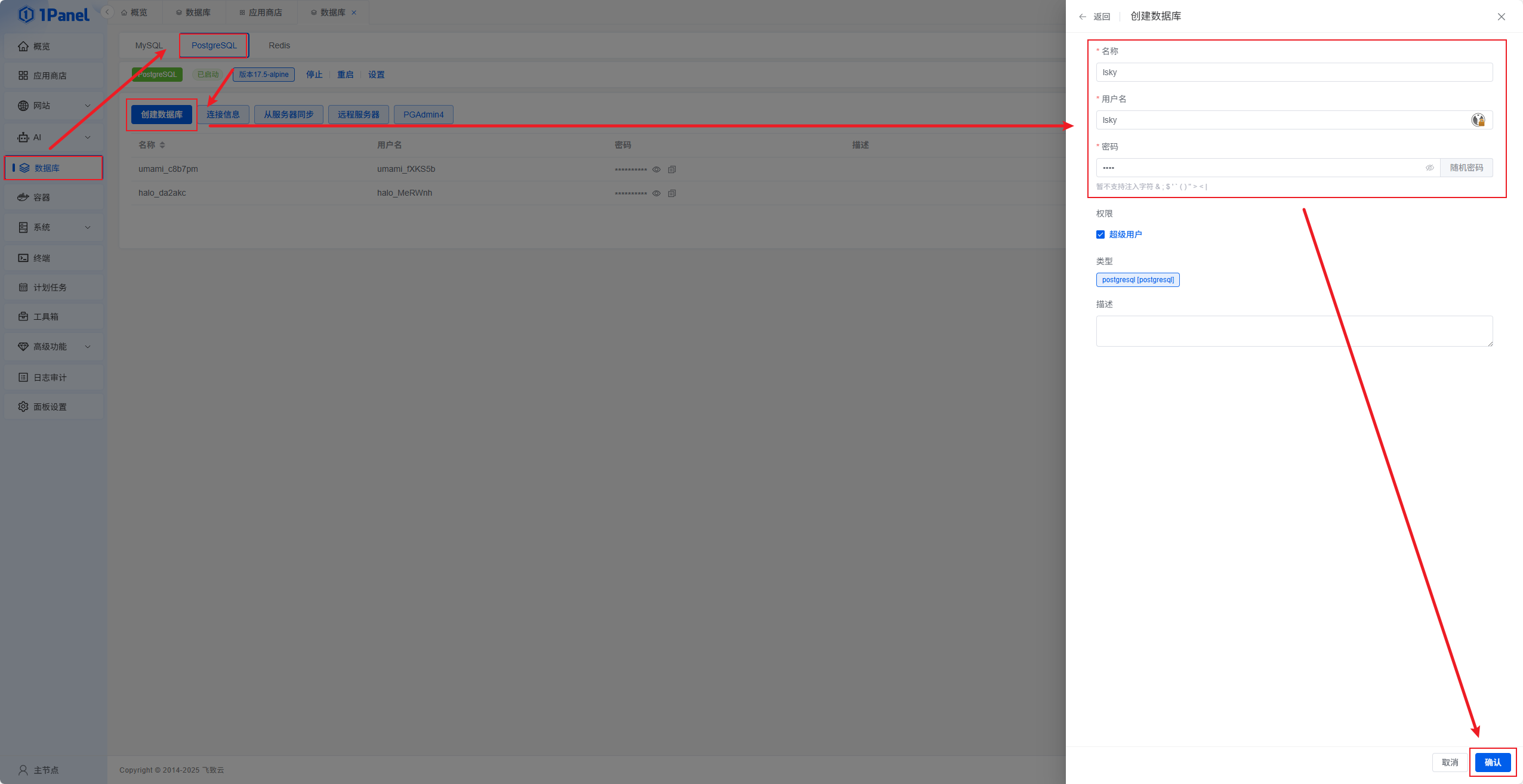The image size is (1523, 784).
Task: Focus the 密码 input field
Action: click(x=1268, y=168)
